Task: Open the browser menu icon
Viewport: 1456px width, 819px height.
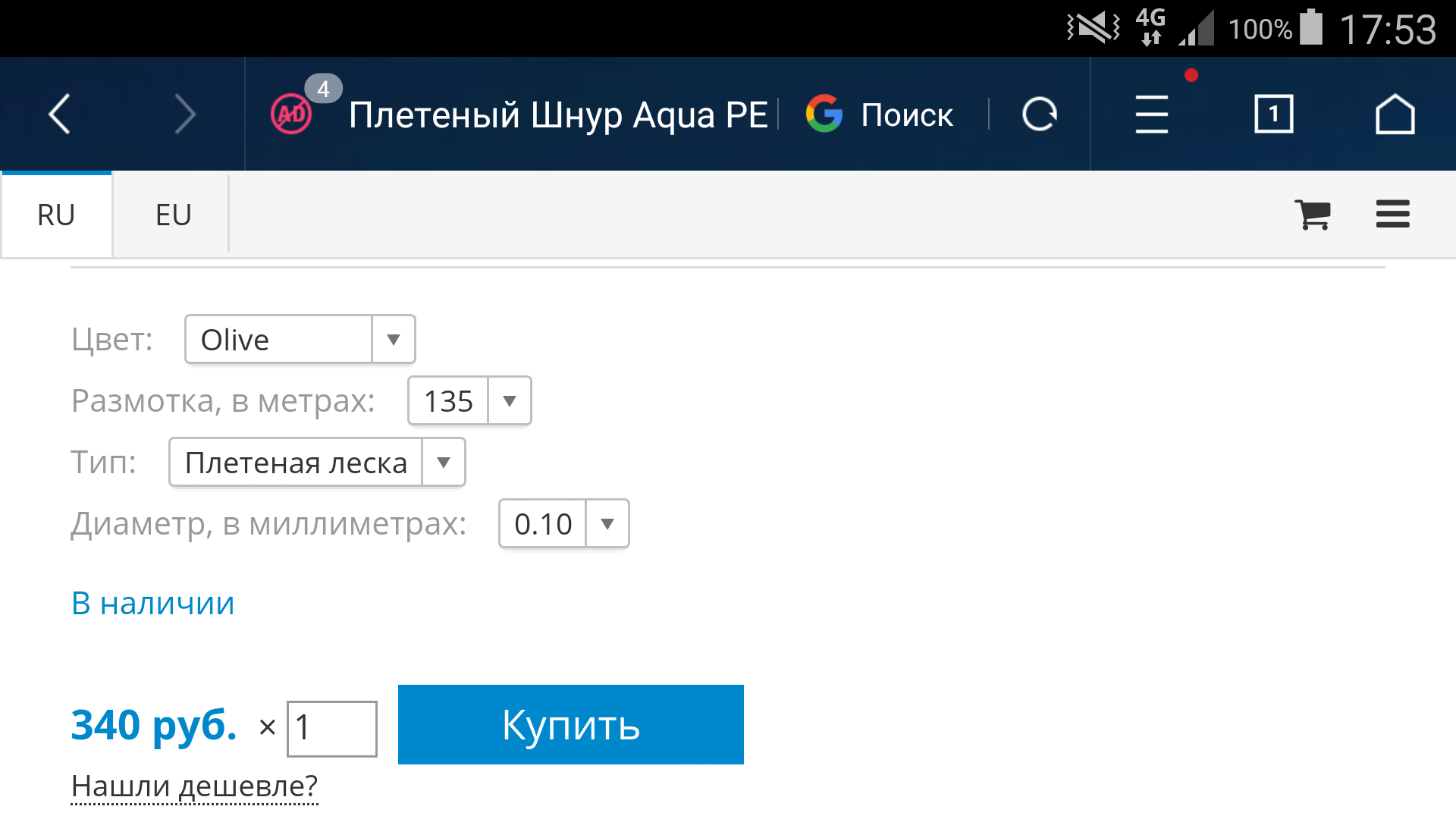Action: click(x=1151, y=115)
